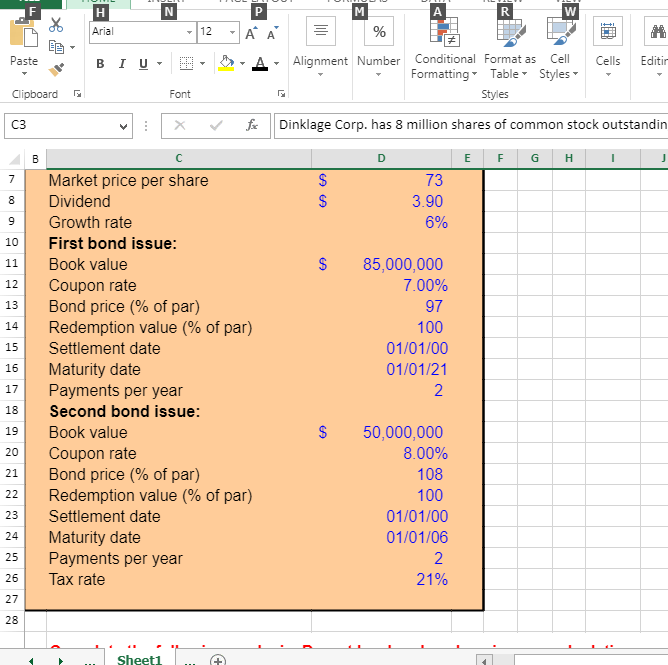Open underline style dropdown arrow
The image size is (668, 665).
point(159,64)
